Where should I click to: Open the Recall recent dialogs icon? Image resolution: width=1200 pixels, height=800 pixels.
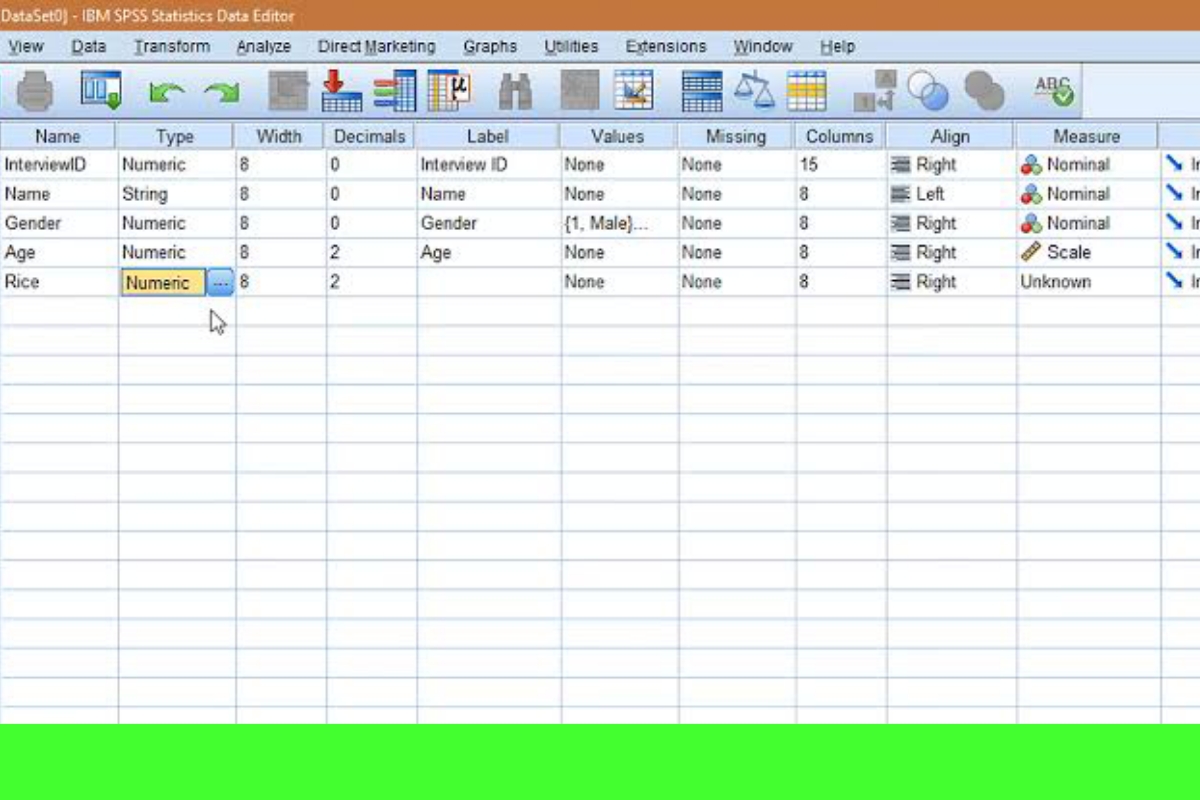coord(100,92)
